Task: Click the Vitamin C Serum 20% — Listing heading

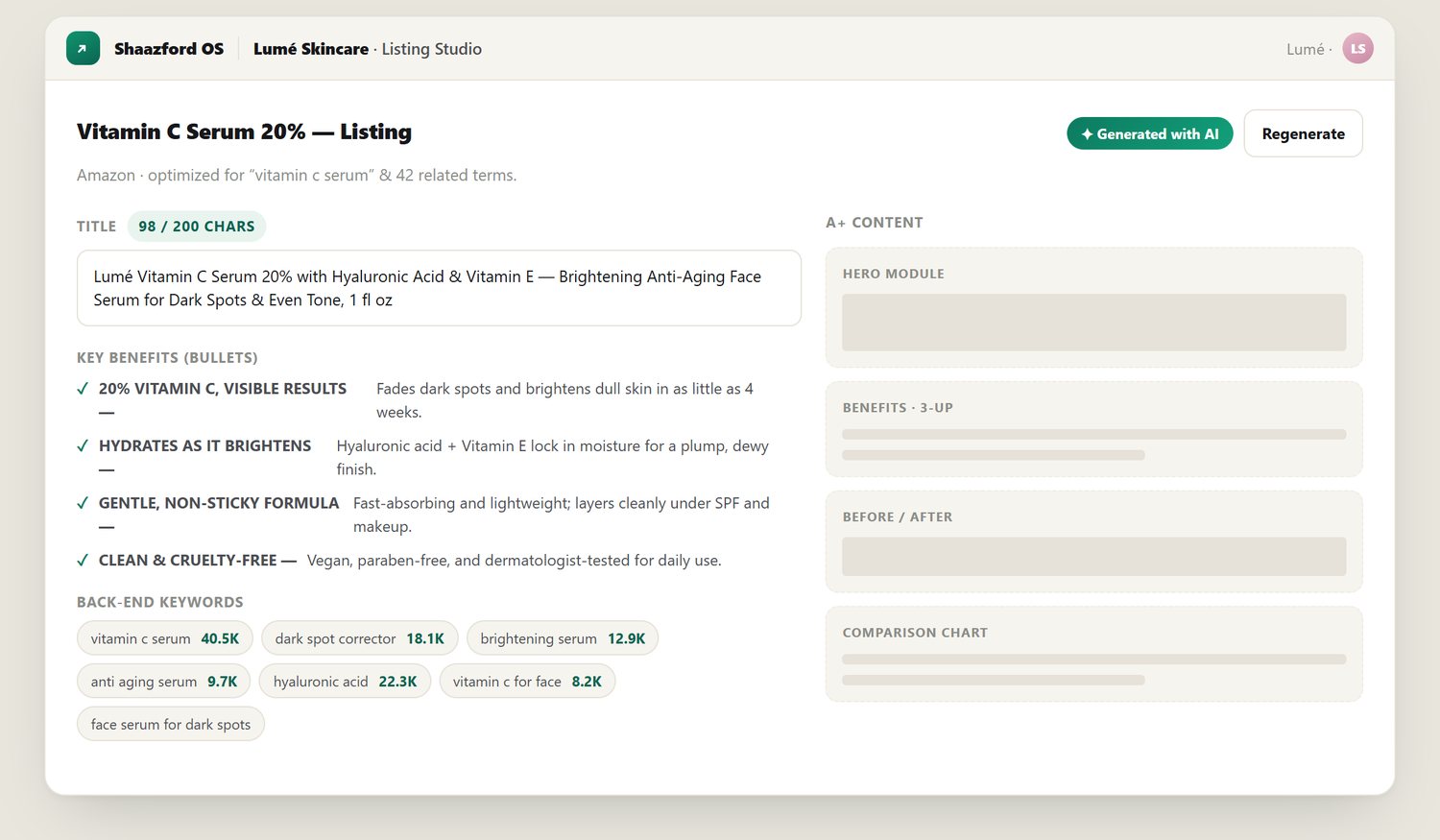Action: click(244, 132)
